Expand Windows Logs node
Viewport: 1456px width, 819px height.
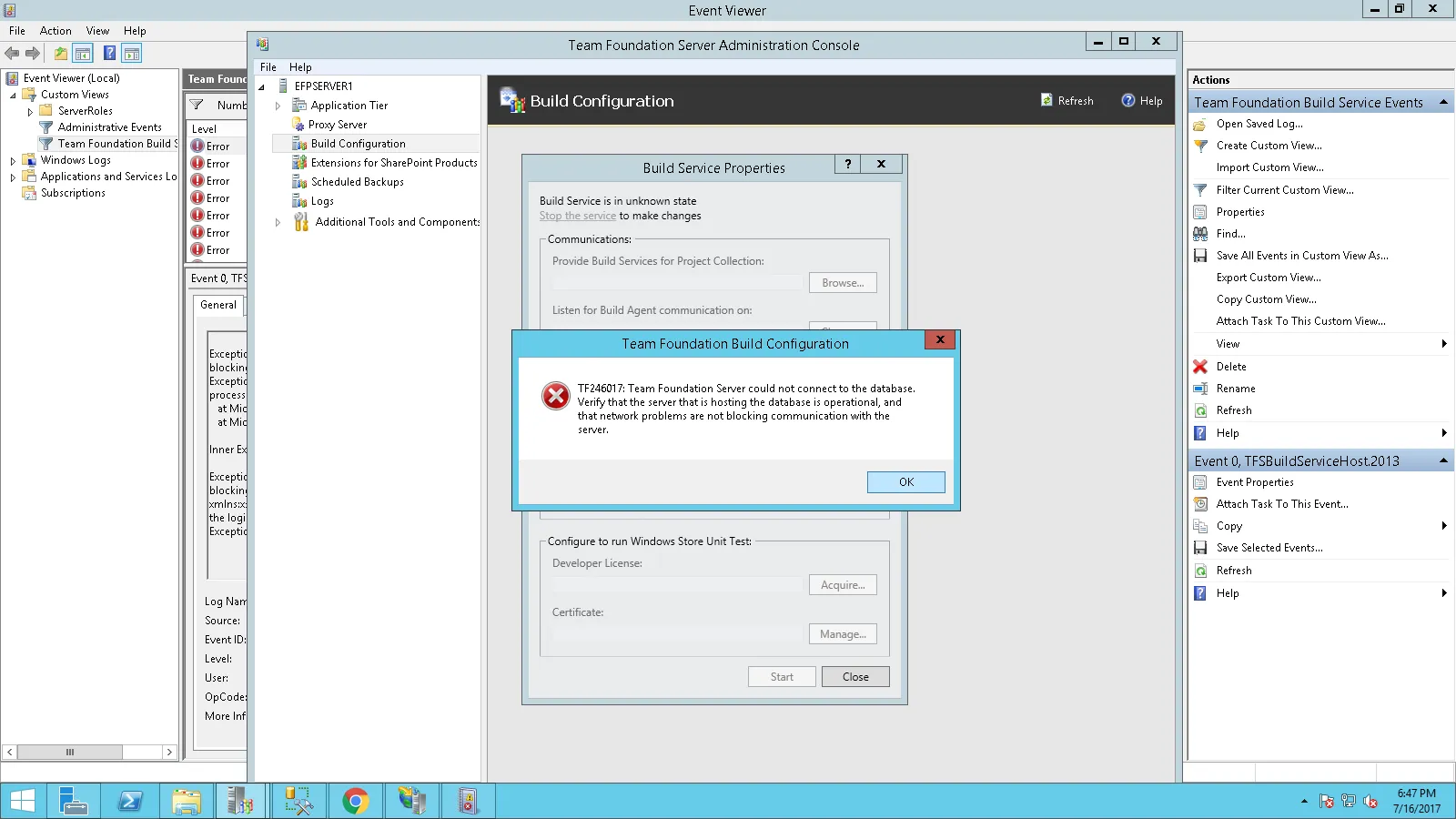[x=13, y=161]
